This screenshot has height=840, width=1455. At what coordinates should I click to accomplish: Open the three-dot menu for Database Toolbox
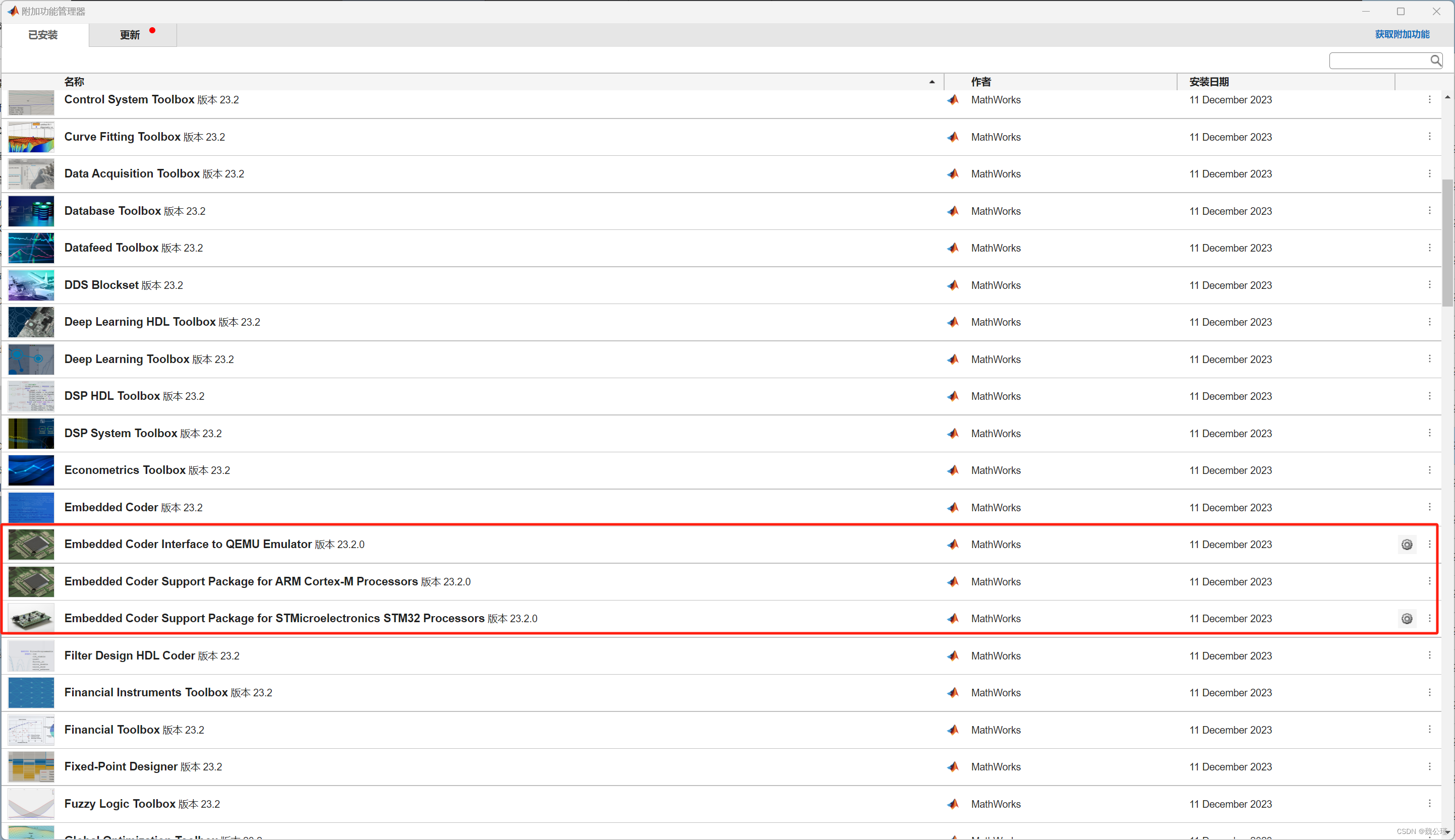point(1429,211)
